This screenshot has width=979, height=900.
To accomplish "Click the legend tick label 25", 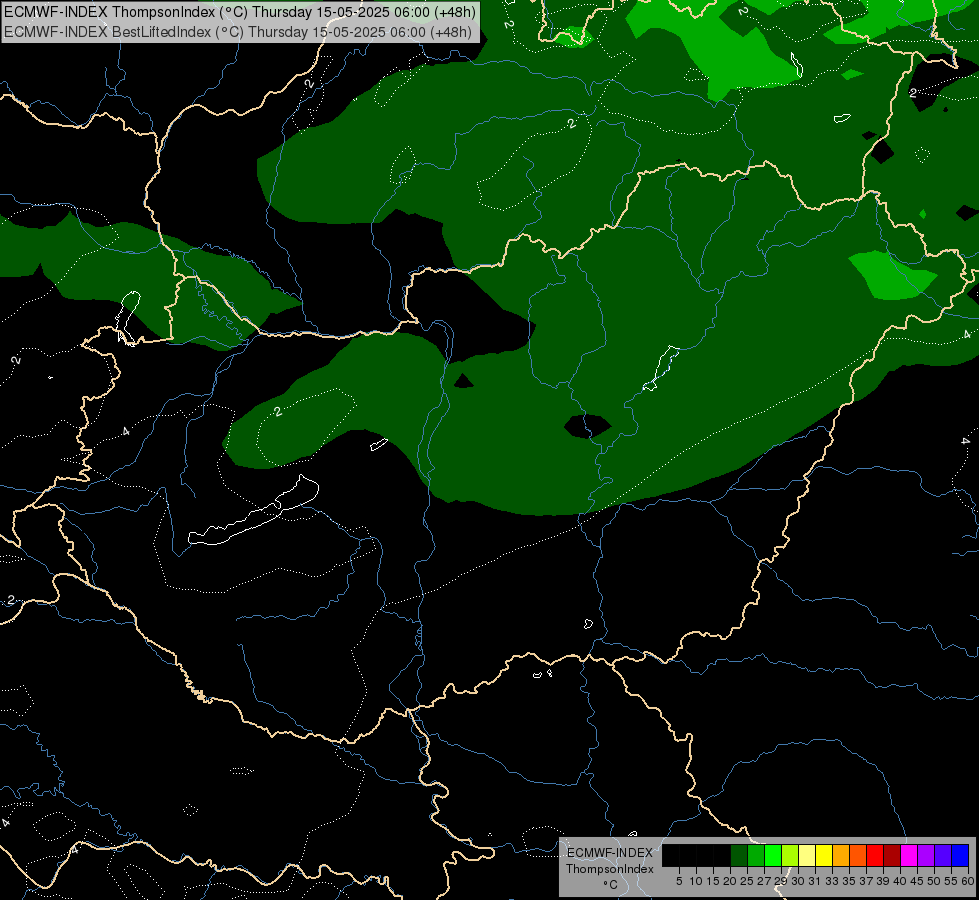I will coord(747,881).
